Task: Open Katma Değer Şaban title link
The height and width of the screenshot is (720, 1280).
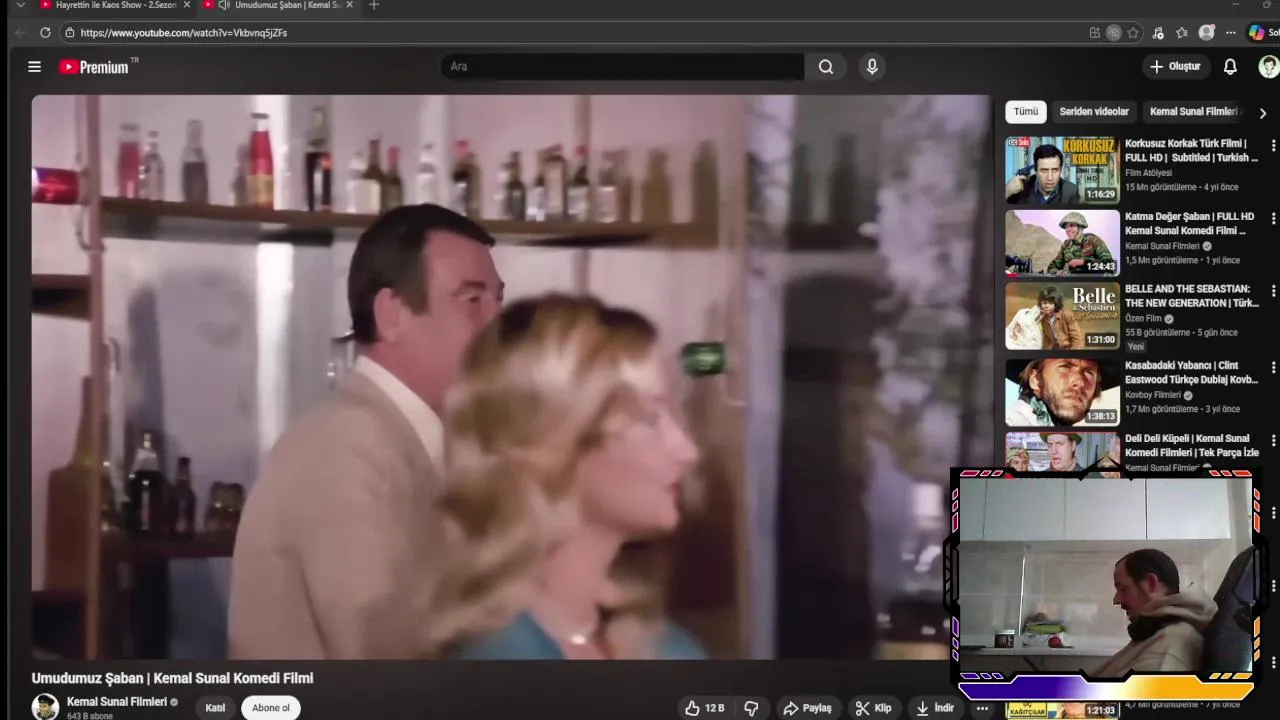Action: [x=1189, y=223]
